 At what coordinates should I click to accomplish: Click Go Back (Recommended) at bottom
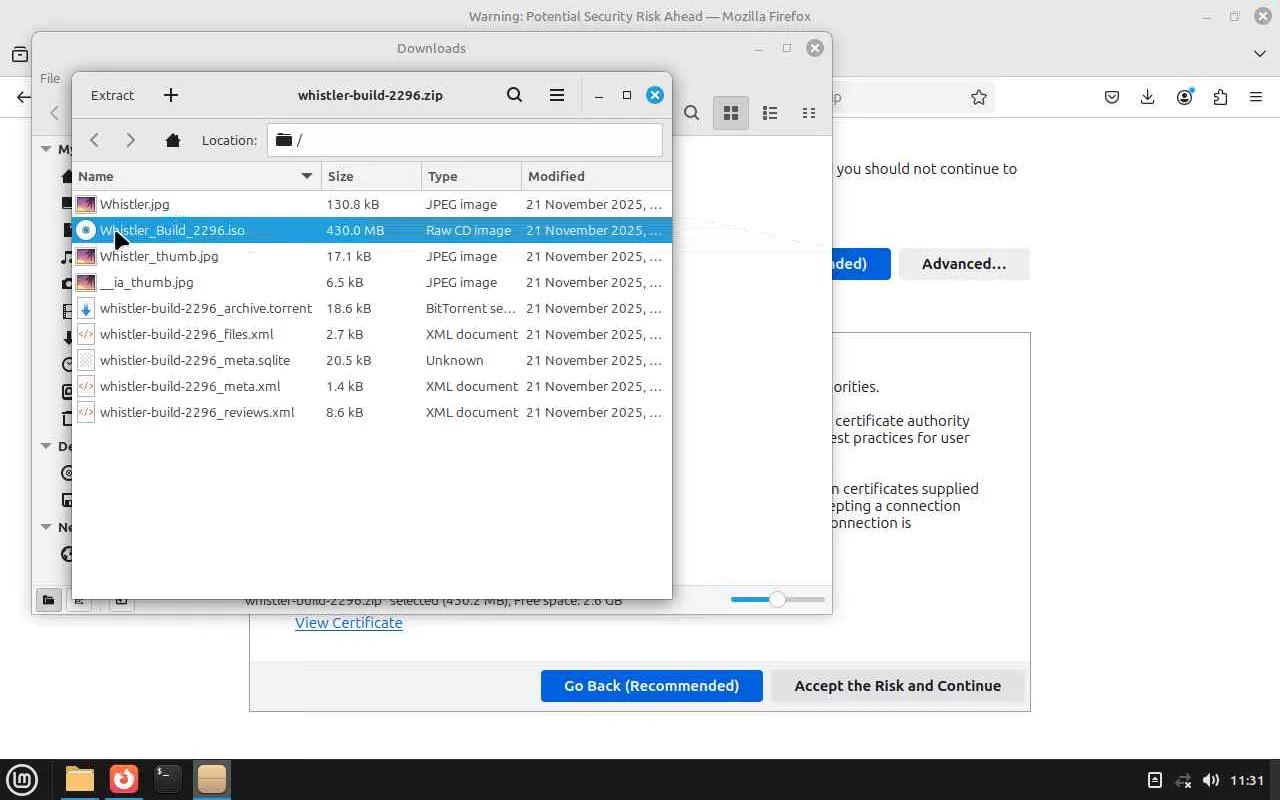pos(652,686)
